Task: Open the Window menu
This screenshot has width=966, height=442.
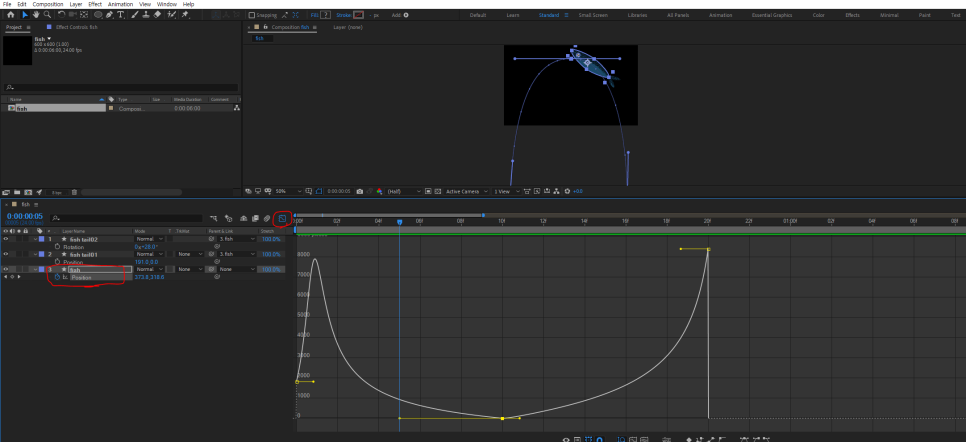Action: [166, 4]
